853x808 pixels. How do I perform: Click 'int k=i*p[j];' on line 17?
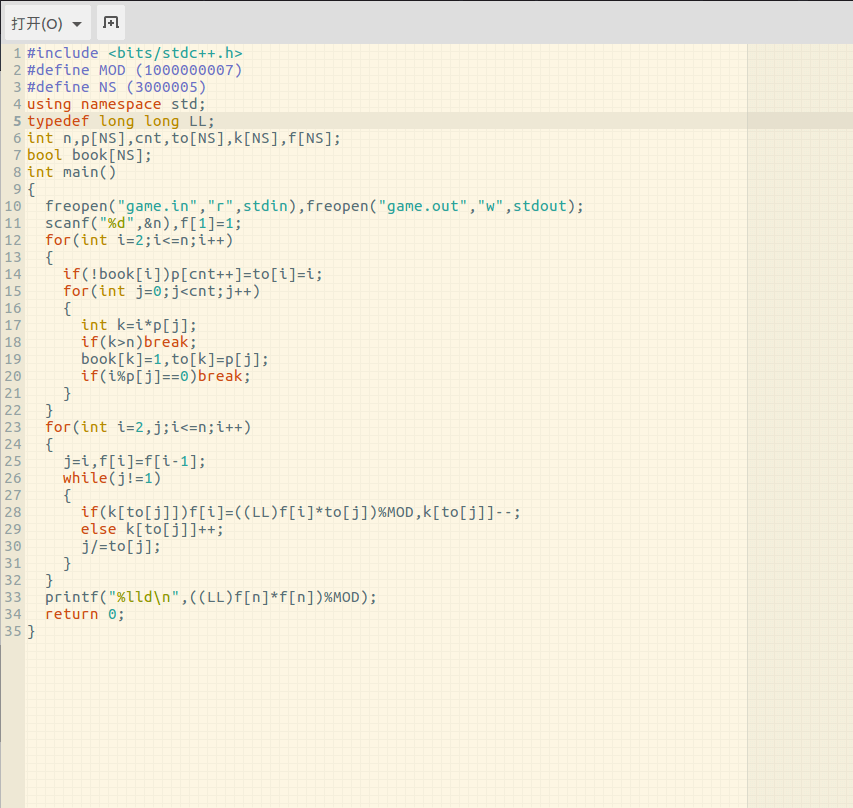pyautogui.click(x=139, y=325)
